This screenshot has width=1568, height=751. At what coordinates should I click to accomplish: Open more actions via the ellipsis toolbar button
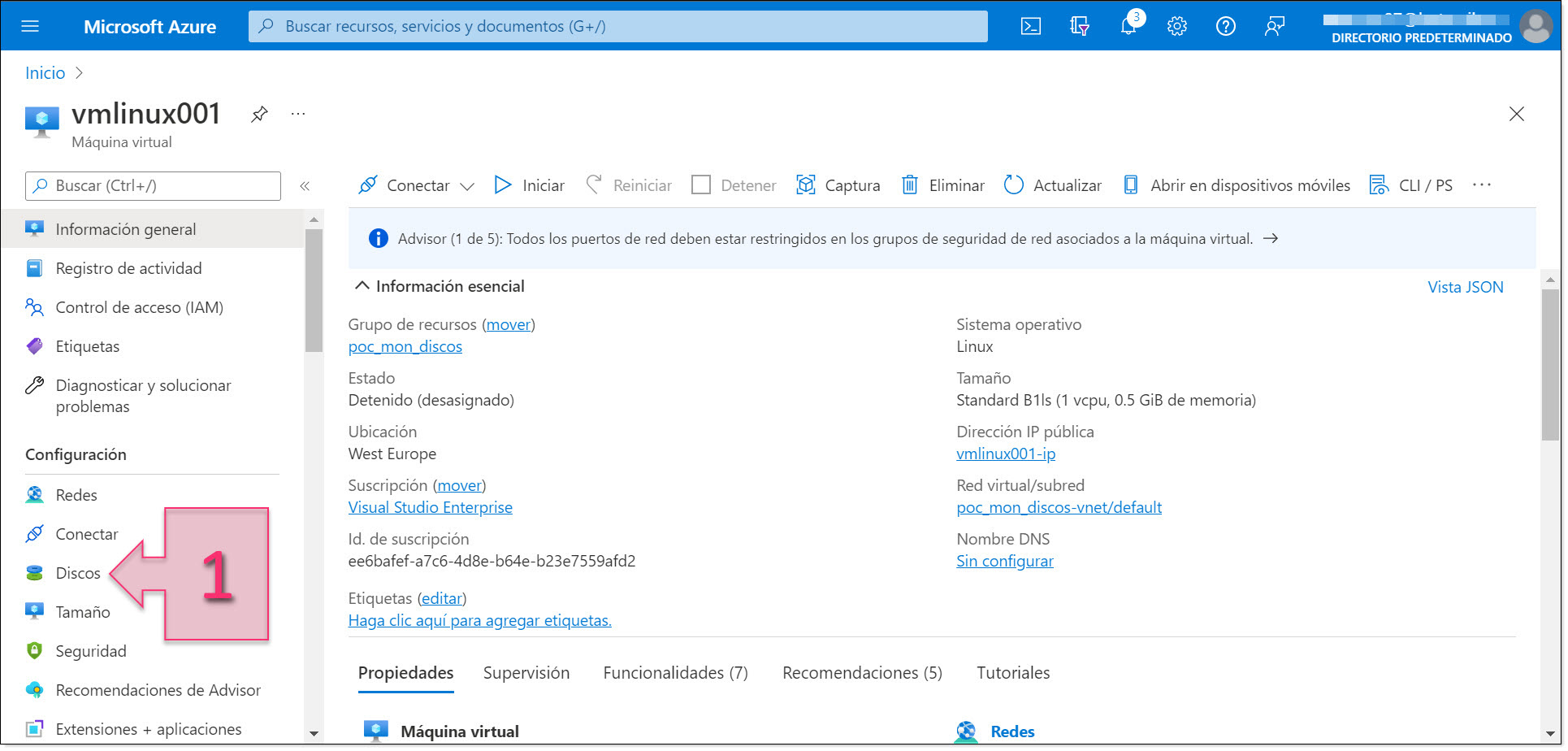pyautogui.click(x=1482, y=185)
